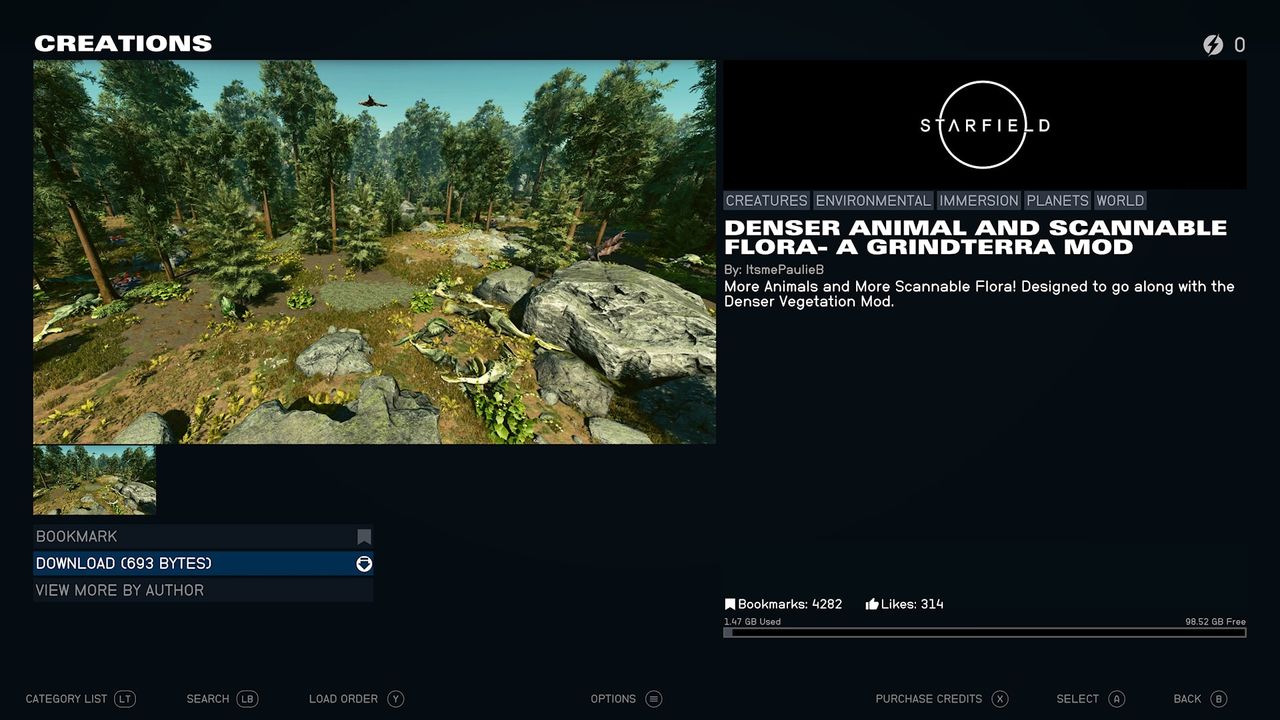Click the Likes: 314 count
The width and height of the screenshot is (1280, 720).
pos(912,604)
